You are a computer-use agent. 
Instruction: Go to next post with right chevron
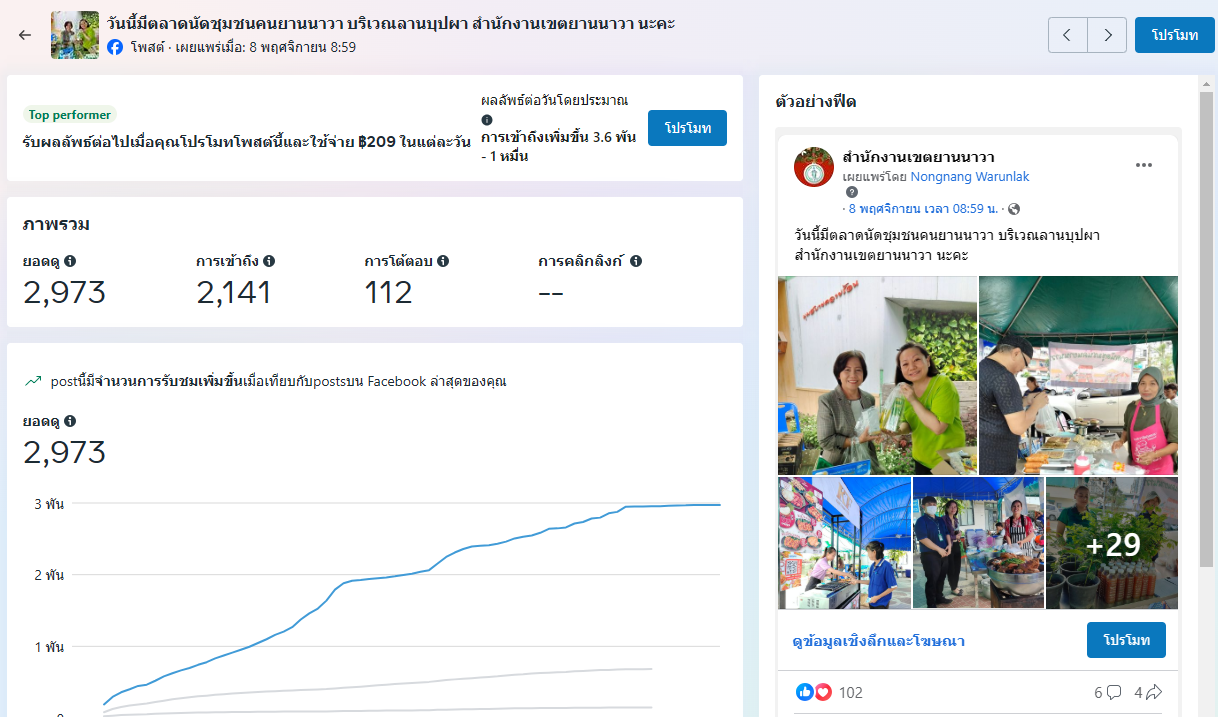(1107, 35)
